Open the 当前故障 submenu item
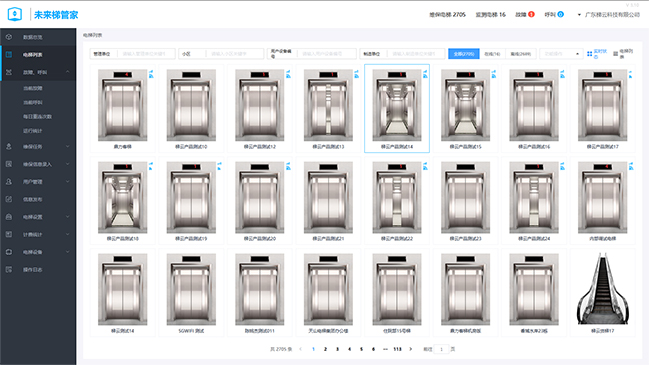The image size is (649, 365). [33, 89]
